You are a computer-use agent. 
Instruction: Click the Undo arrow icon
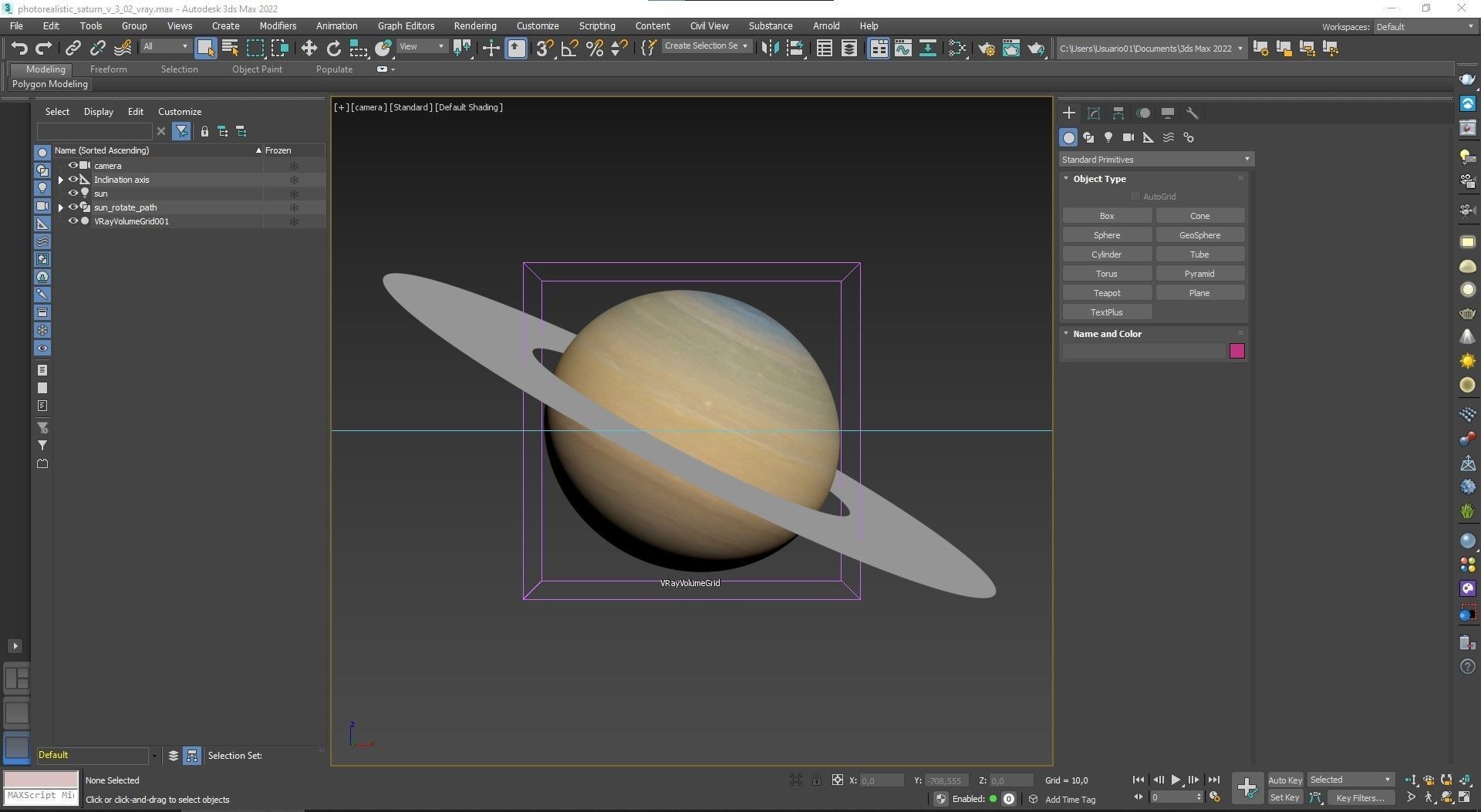click(19, 49)
